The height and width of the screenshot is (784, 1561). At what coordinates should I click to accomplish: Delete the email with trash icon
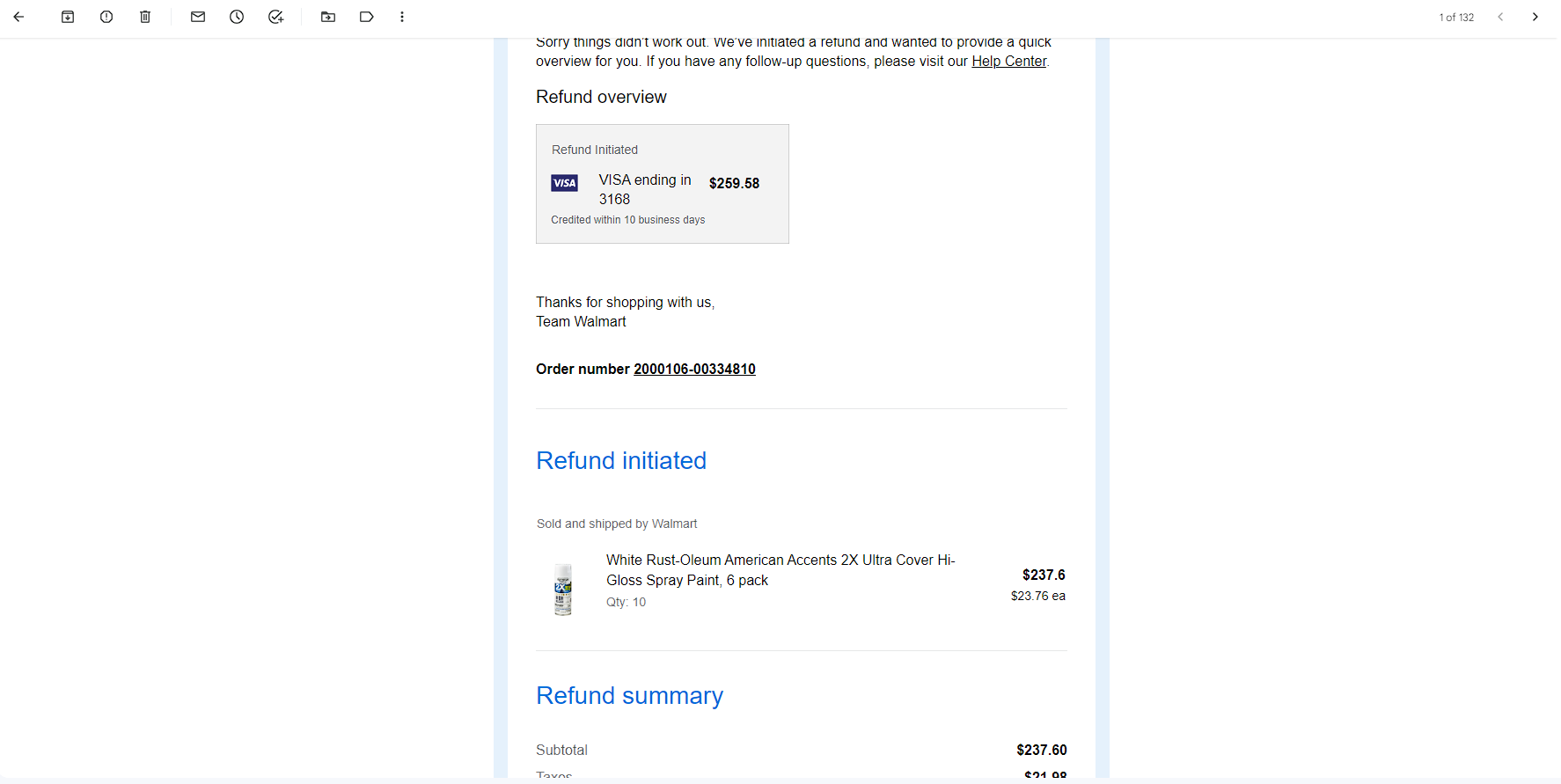(x=145, y=17)
